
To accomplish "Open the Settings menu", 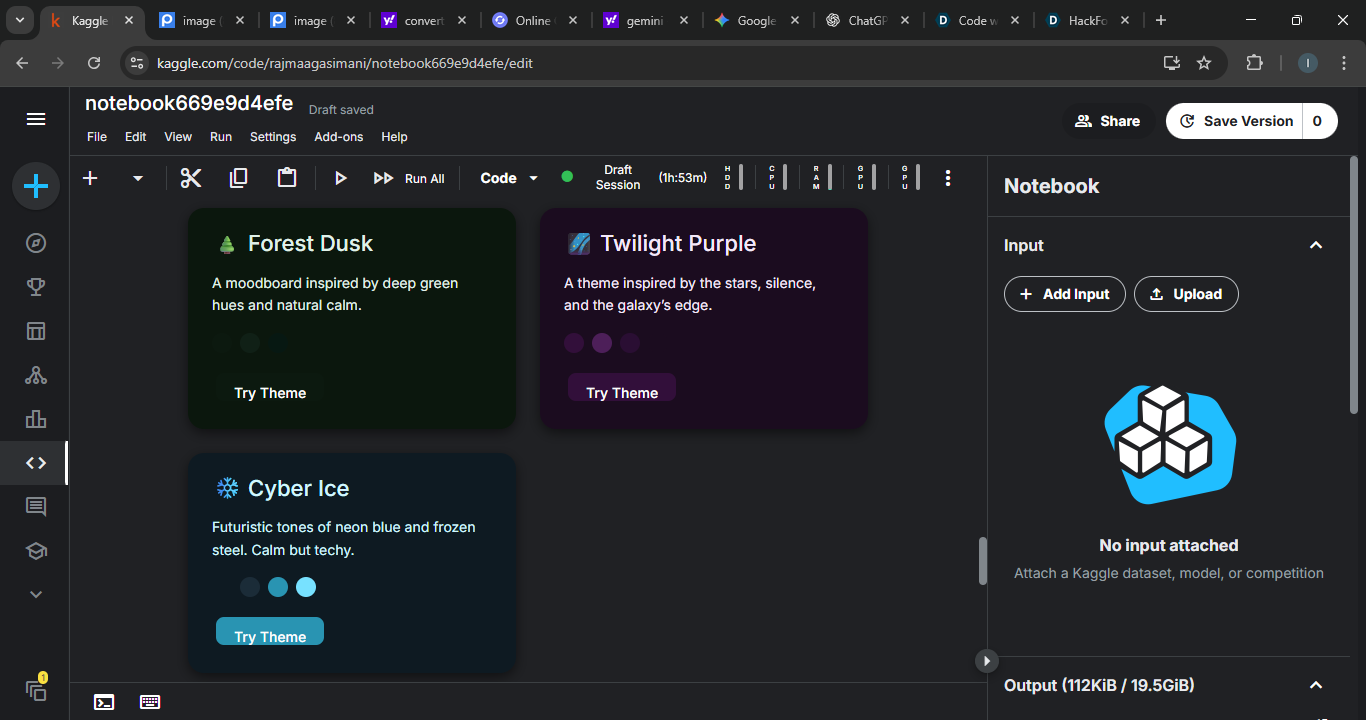I will (273, 137).
